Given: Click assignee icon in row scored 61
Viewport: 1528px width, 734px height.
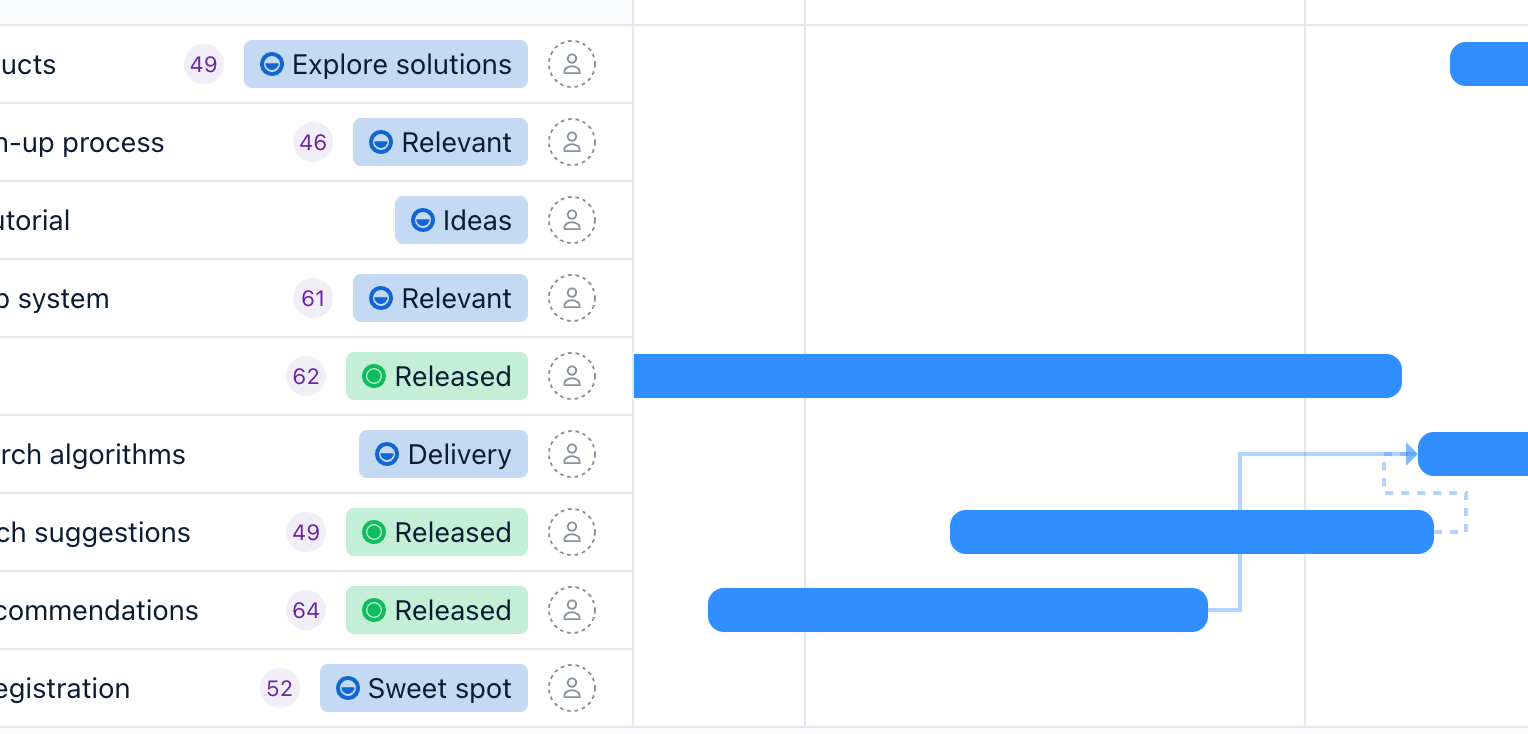Looking at the screenshot, I should coord(571,298).
